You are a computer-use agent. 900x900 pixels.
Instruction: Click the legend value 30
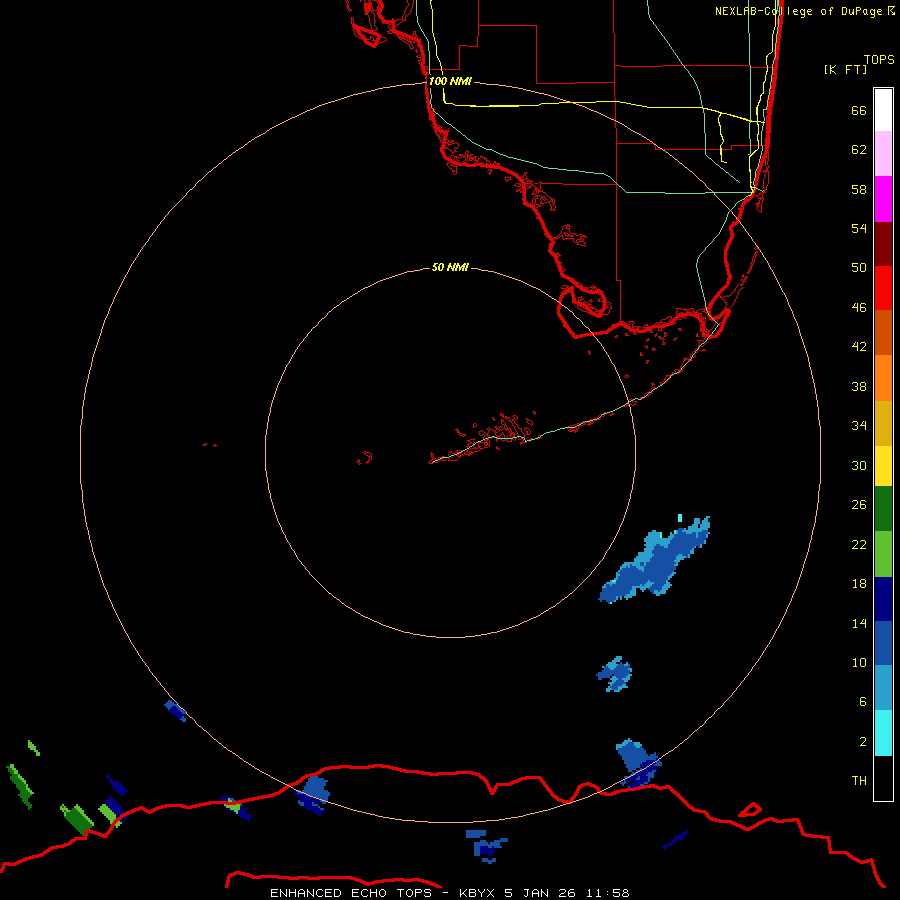tap(859, 465)
